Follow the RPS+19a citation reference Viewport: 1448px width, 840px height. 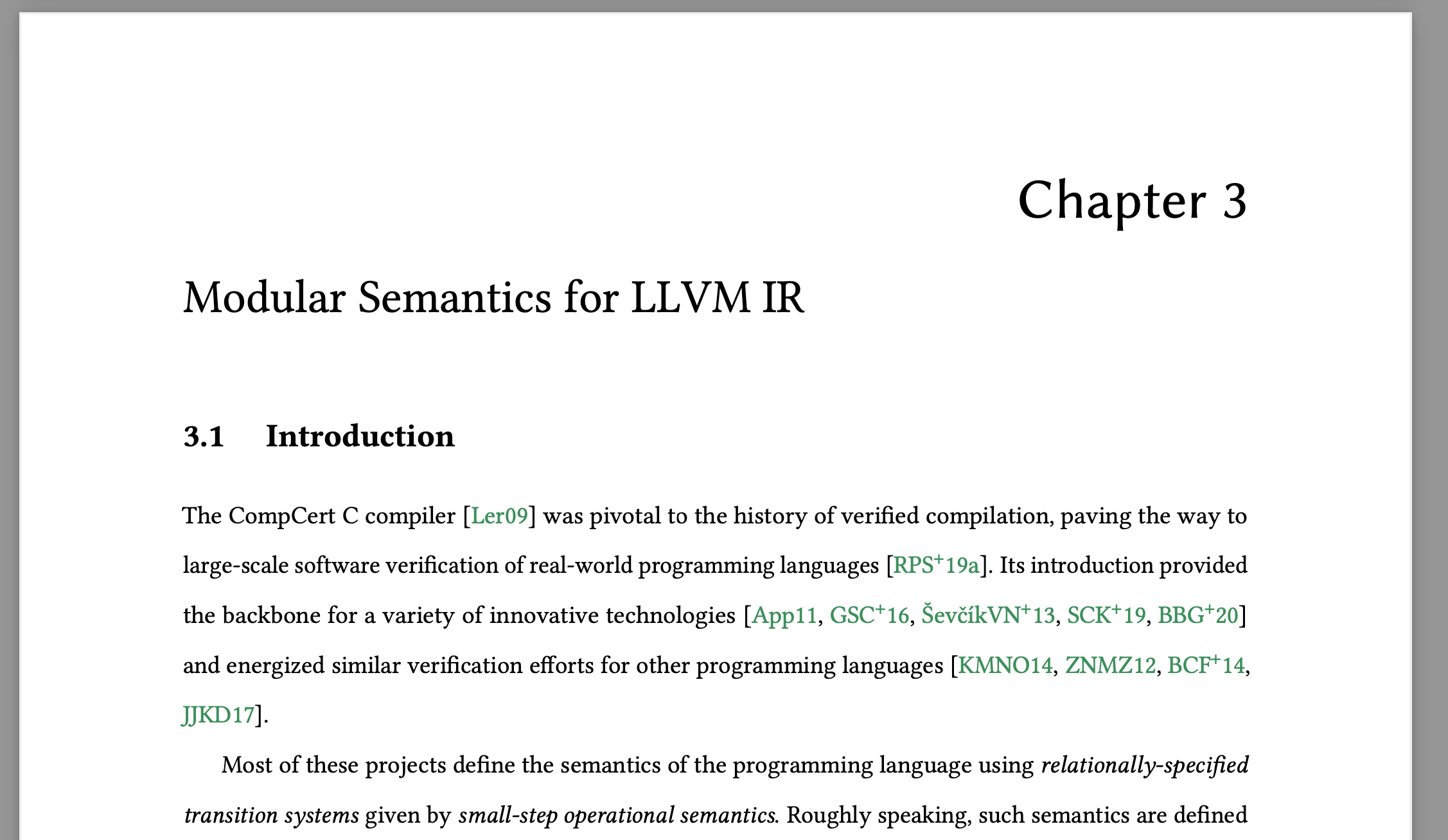tap(936, 566)
